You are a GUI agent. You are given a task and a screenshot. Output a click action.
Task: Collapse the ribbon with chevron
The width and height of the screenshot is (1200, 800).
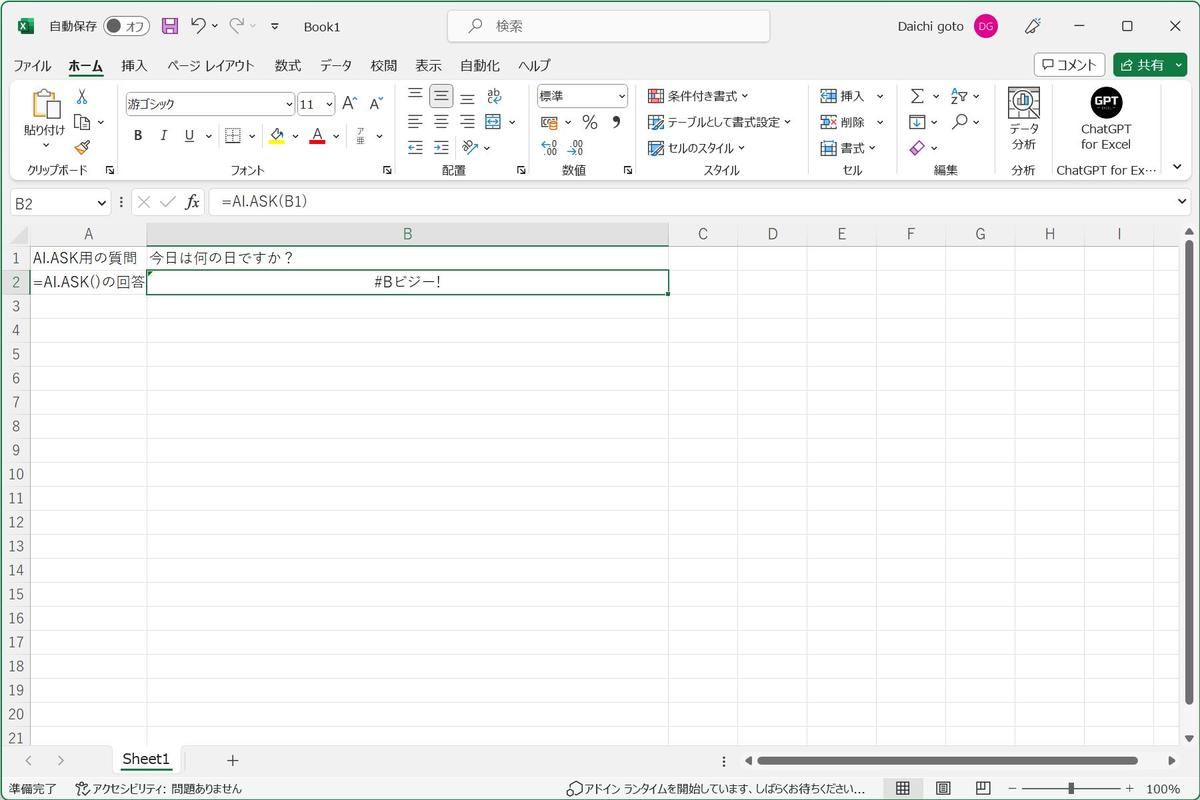pyautogui.click(x=1177, y=167)
